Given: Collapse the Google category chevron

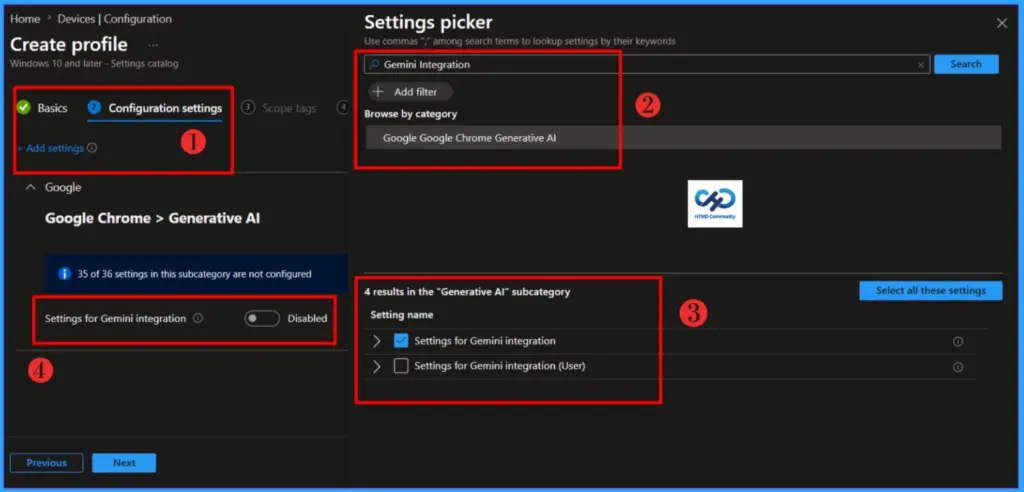Looking at the screenshot, I should [x=30, y=188].
